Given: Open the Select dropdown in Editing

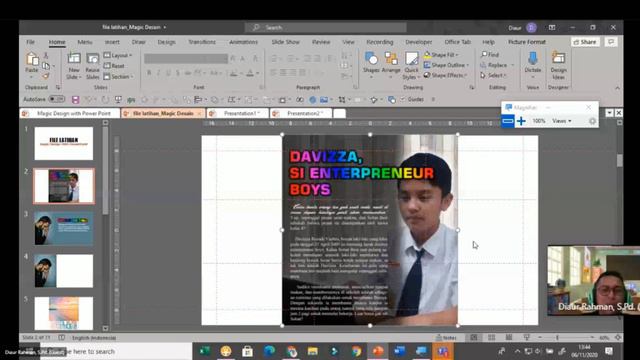Looking at the screenshot, I should (494, 76).
